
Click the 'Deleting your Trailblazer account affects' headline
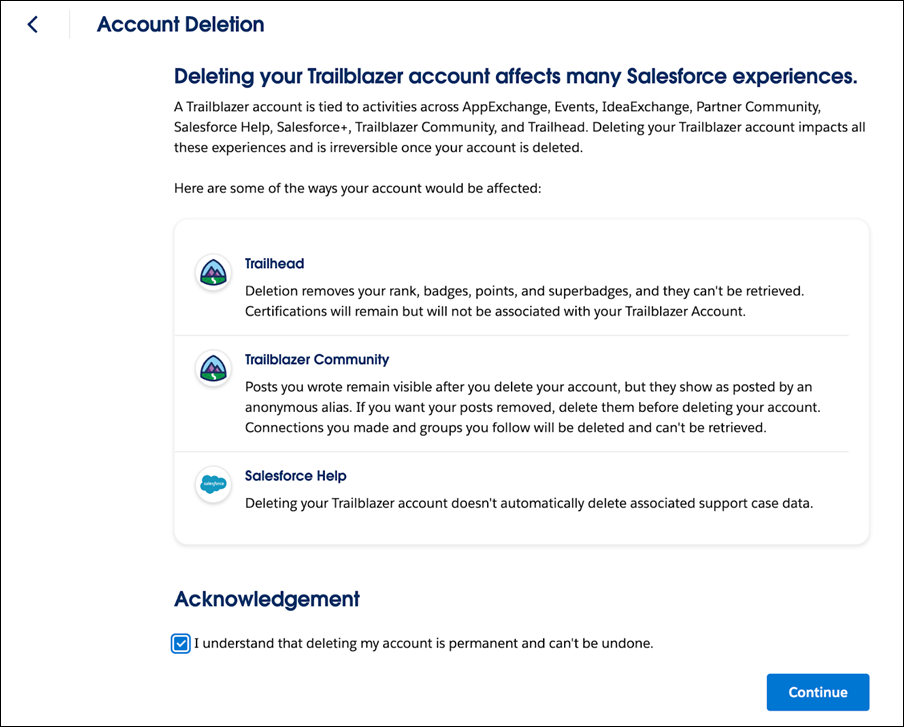515,77
